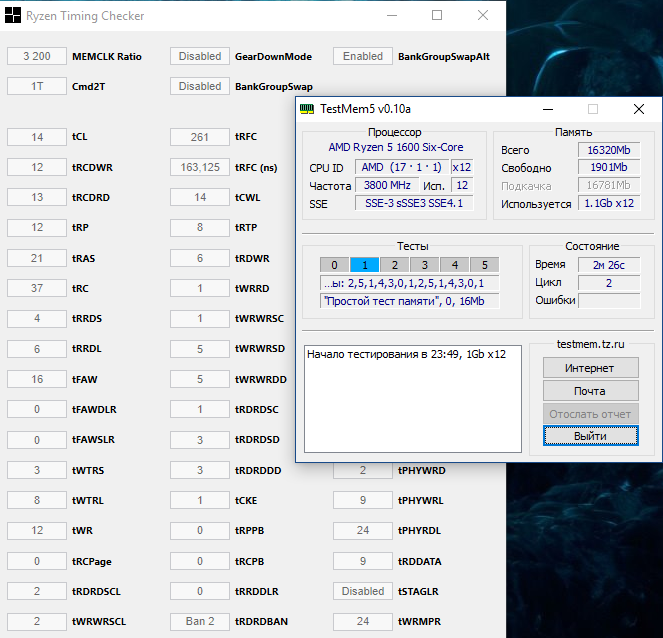Click the test order sequence text

[x=409, y=283]
